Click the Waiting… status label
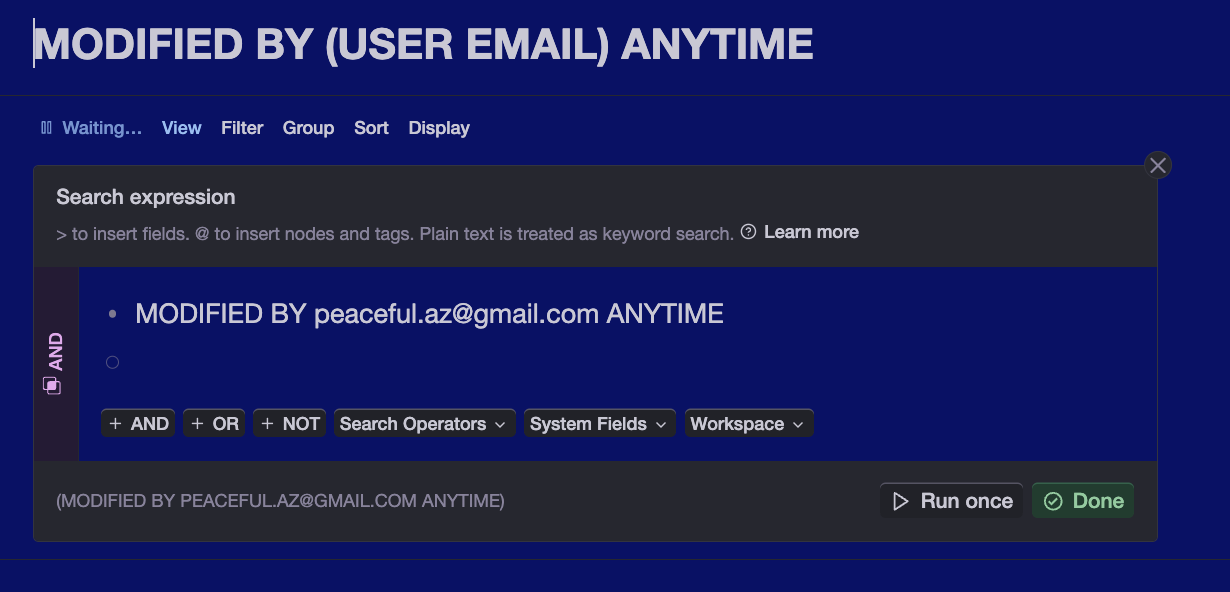This screenshot has width=1230, height=592. pos(102,128)
